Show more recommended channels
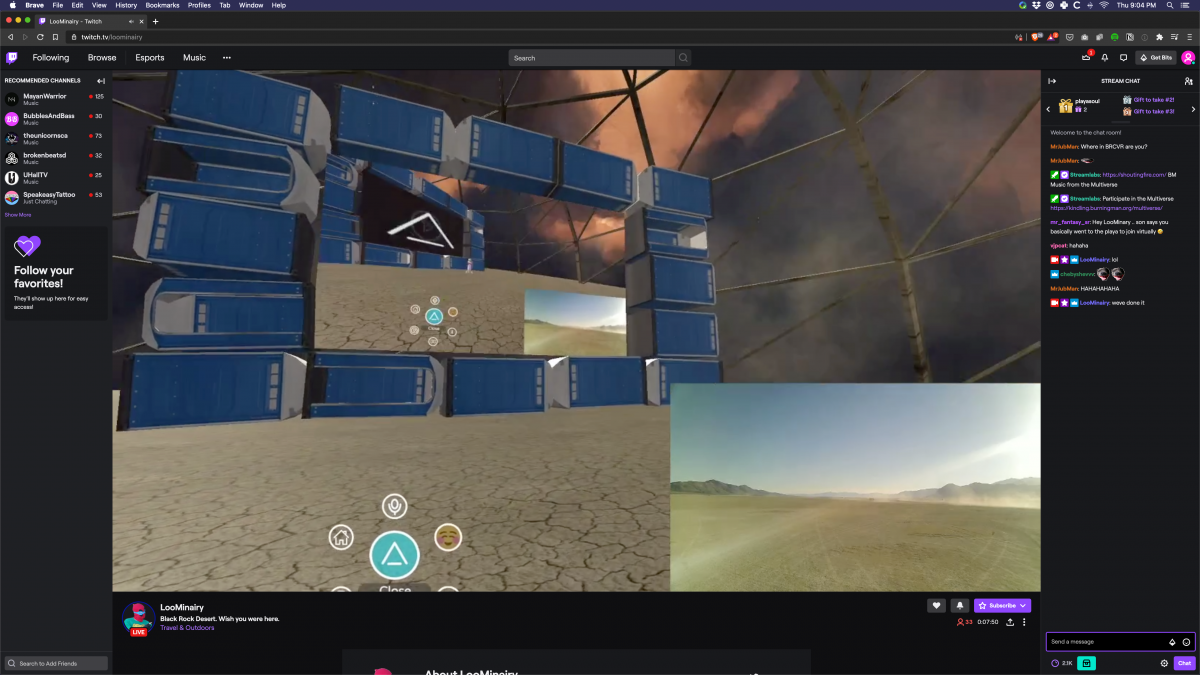The width and height of the screenshot is (1200, 675). 18,214
